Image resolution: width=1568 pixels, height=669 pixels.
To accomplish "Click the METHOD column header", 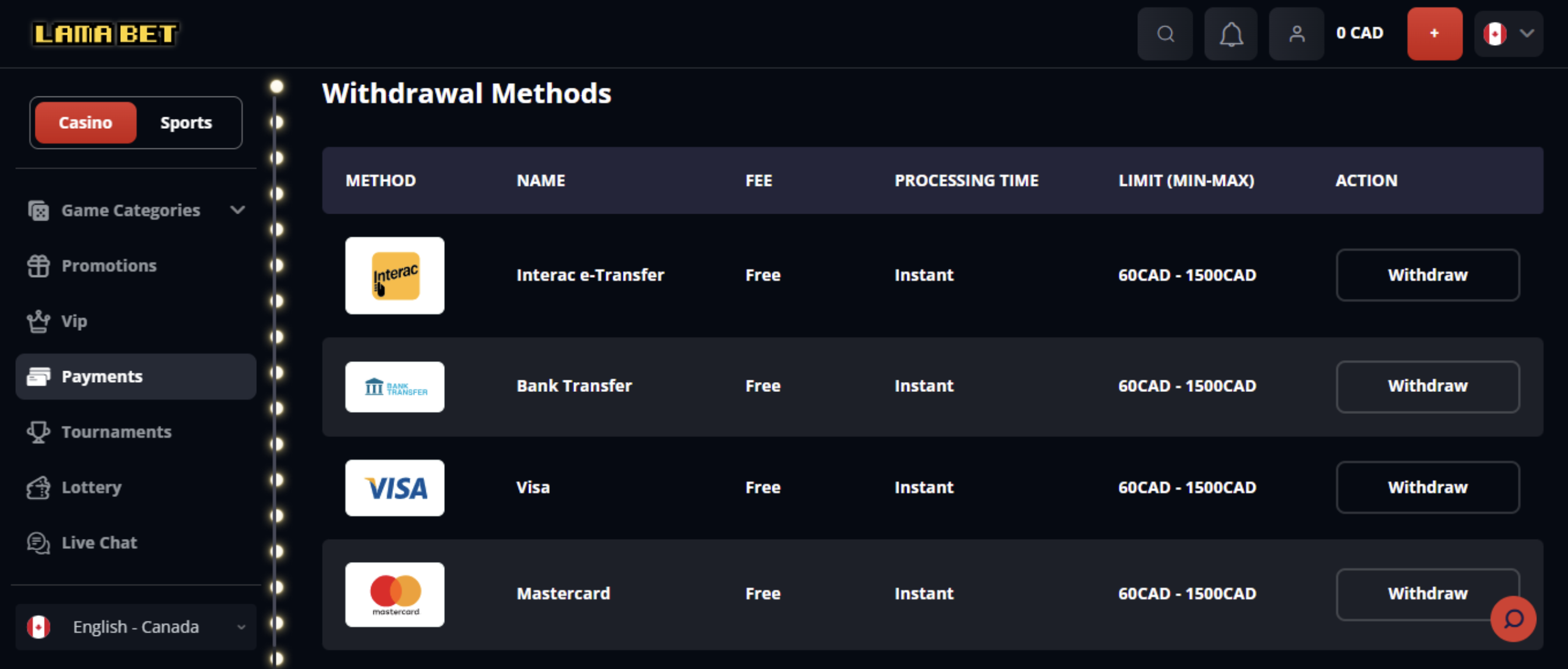I will 381,181.
